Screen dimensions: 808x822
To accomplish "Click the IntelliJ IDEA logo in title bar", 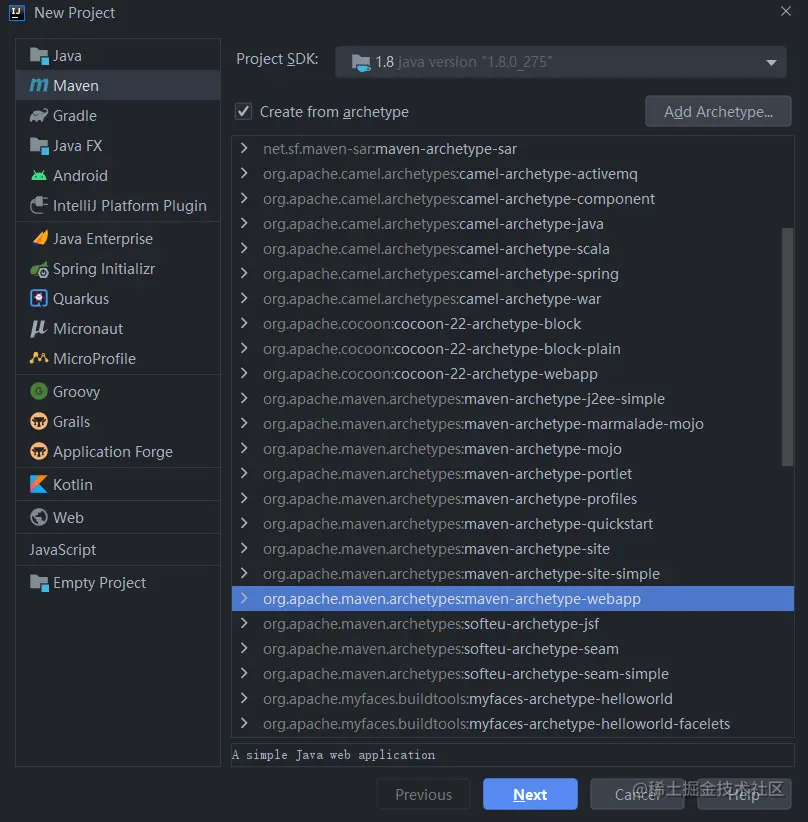I will tap(17, 13).
